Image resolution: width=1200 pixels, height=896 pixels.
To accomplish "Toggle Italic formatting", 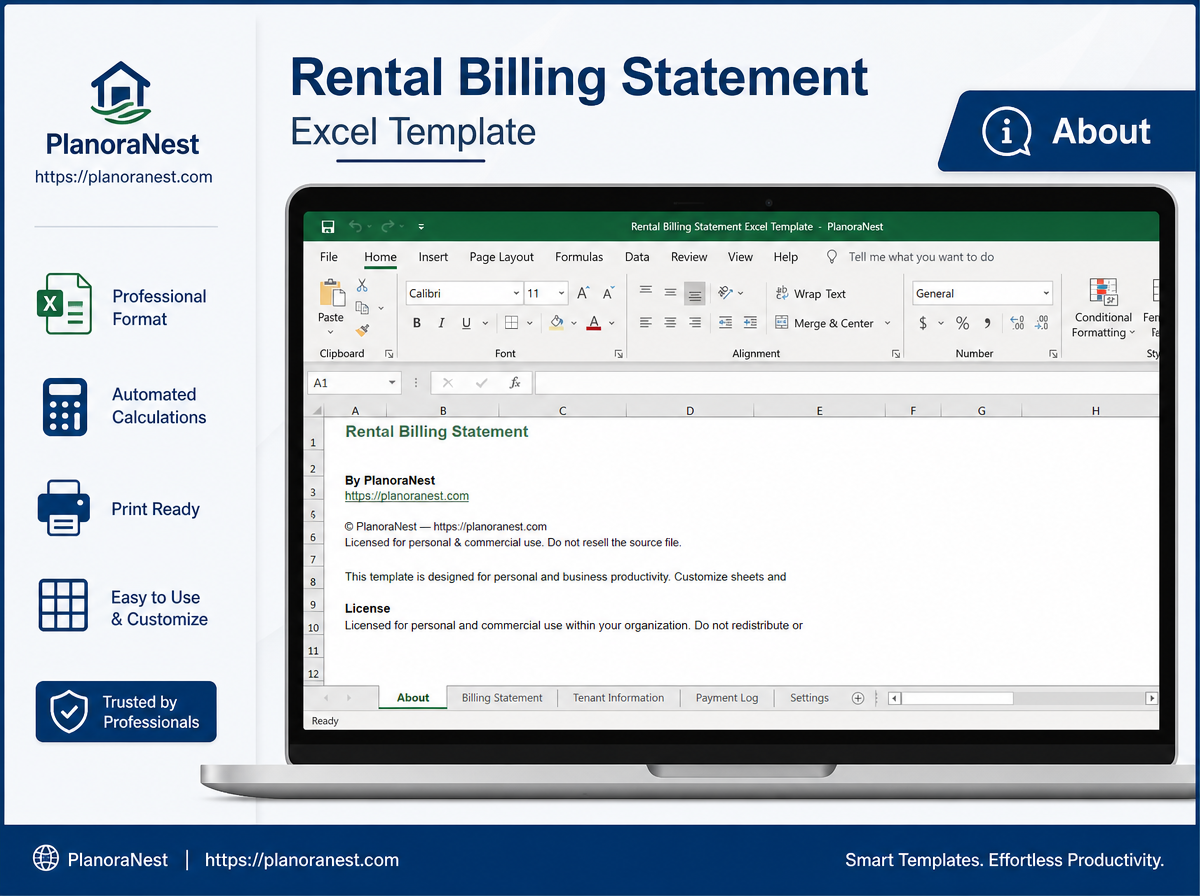I will pyautogui.click(x=442, y=323).
